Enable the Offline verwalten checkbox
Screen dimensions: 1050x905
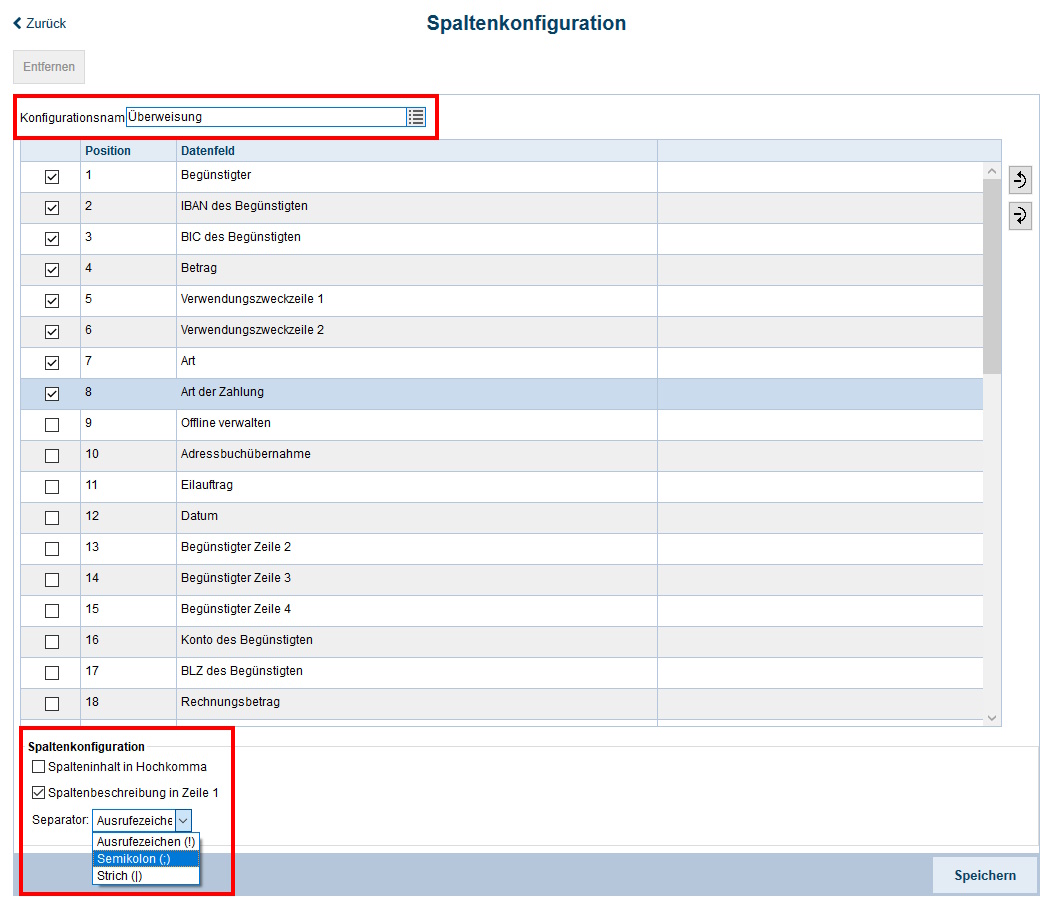52,425
